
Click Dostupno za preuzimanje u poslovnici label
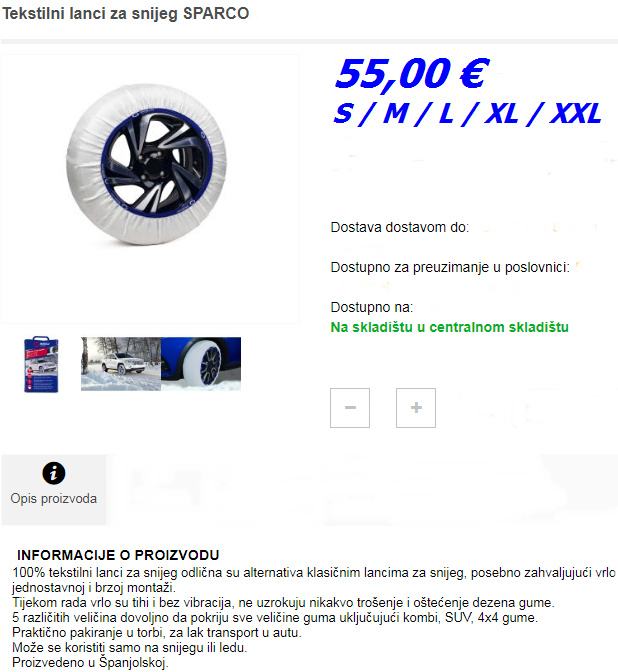(x=450, y=267)
